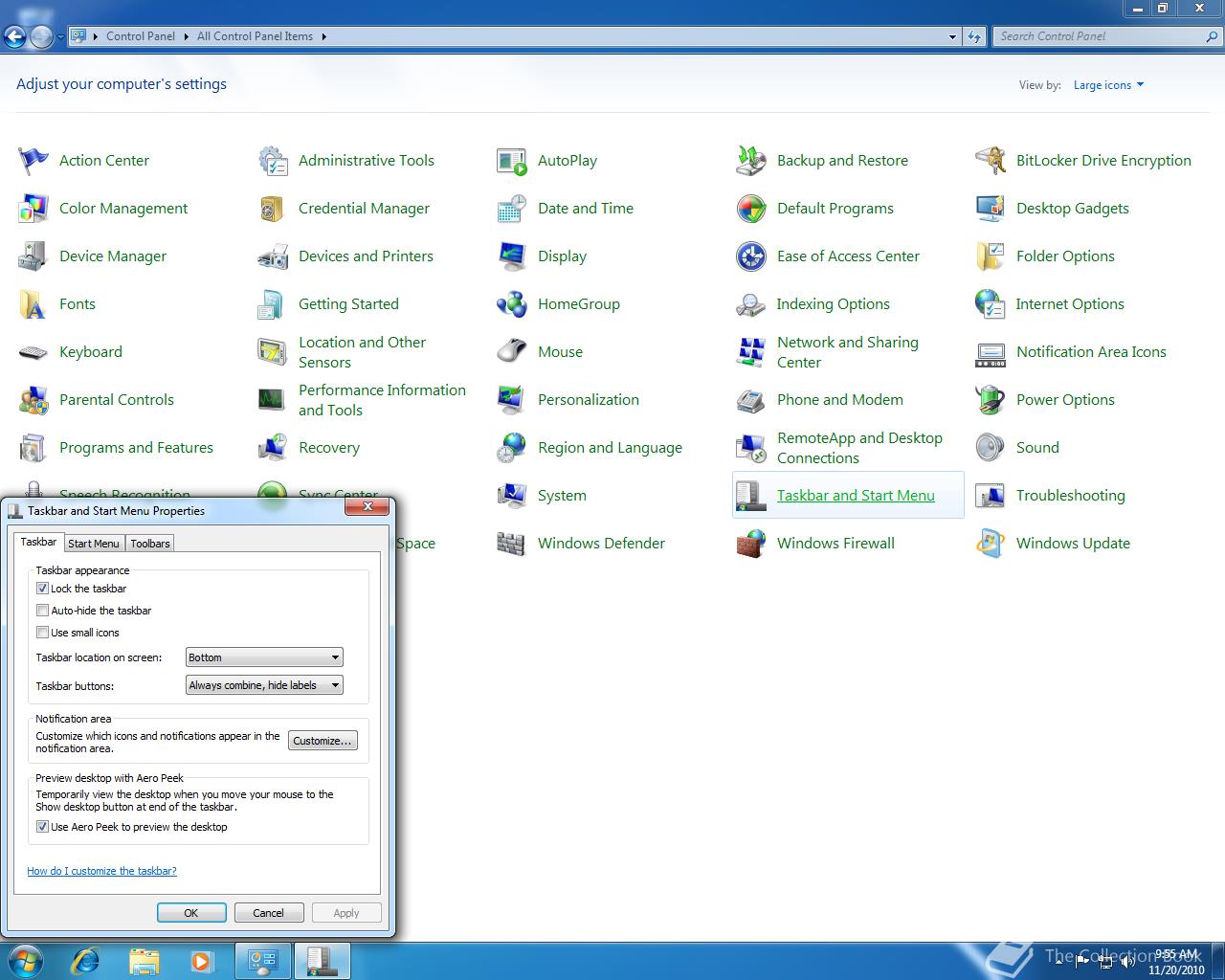Open the Taskbar and Start Menu link
This screenshot has width=1225, height=980.
(856, 496)
